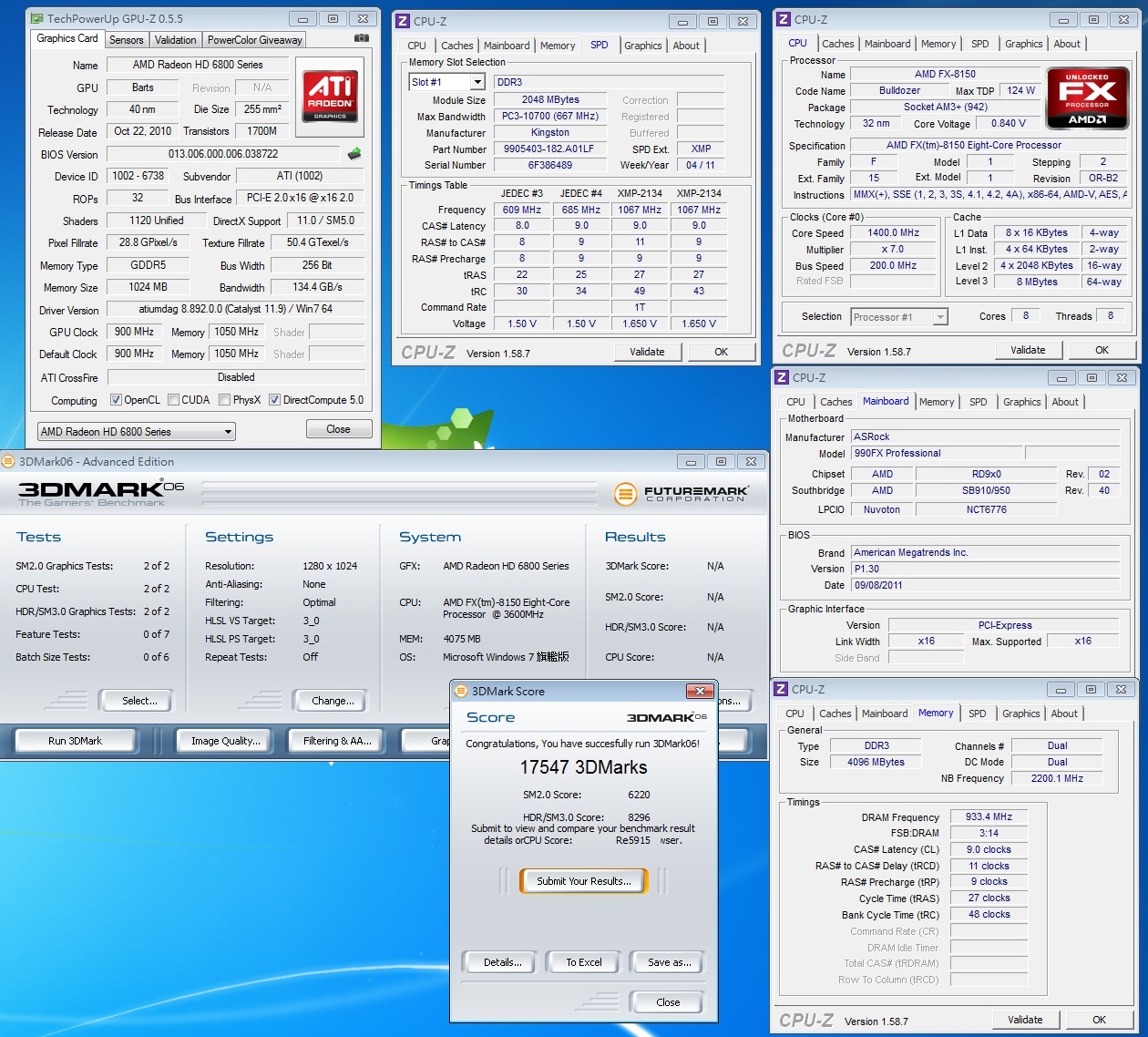Click Validate in CPU-Z Memory window
Viewport: 1148px width, 1037px height.
click(x=1025, y=1020)
